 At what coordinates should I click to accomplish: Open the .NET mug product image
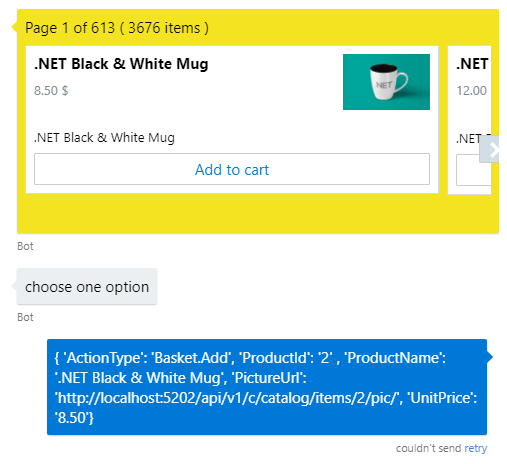click(x=386, y=82)
